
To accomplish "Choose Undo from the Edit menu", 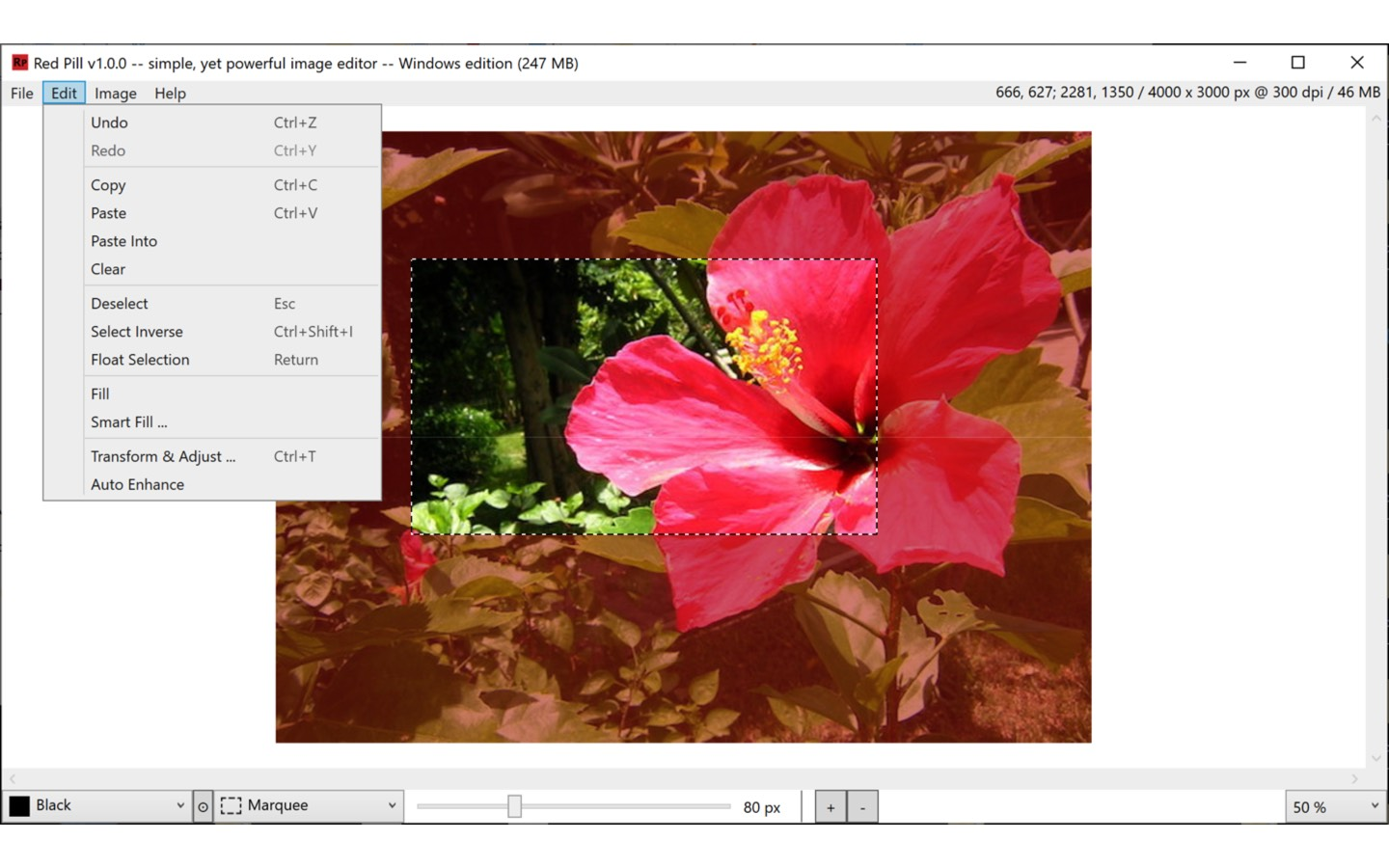I will tap(109, 122).
